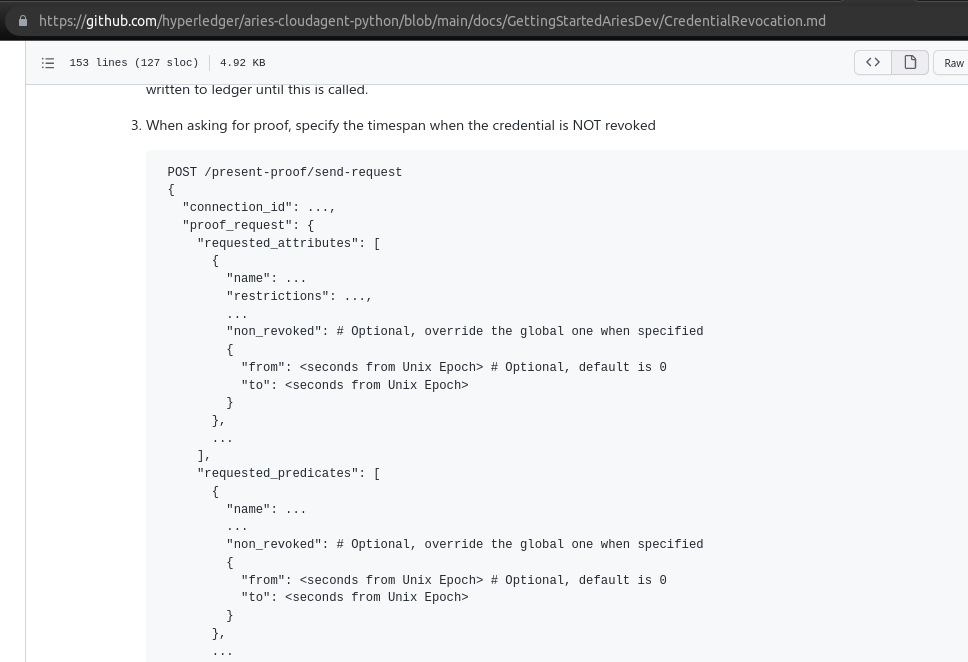
Task: Click the POST /present-proof/send-request code line
Action: 285,172
